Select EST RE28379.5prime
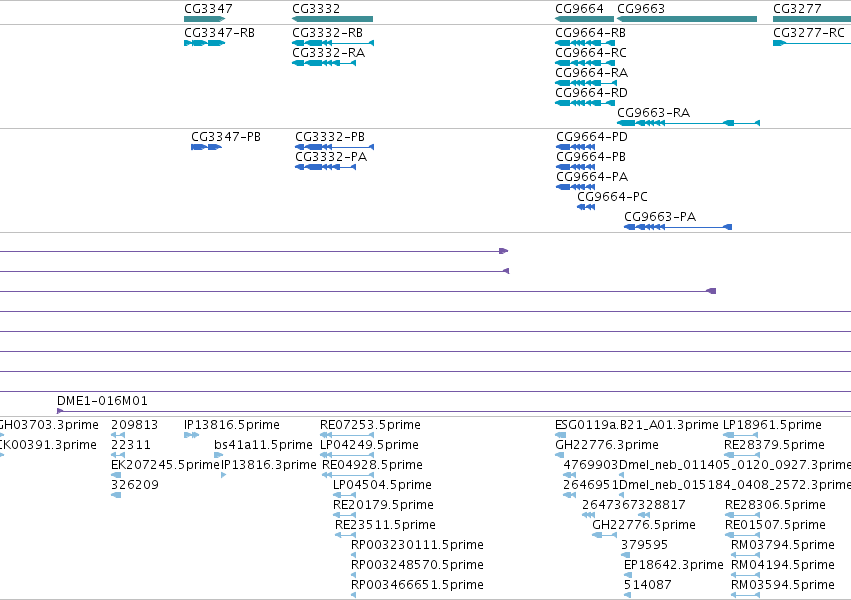 774,445
